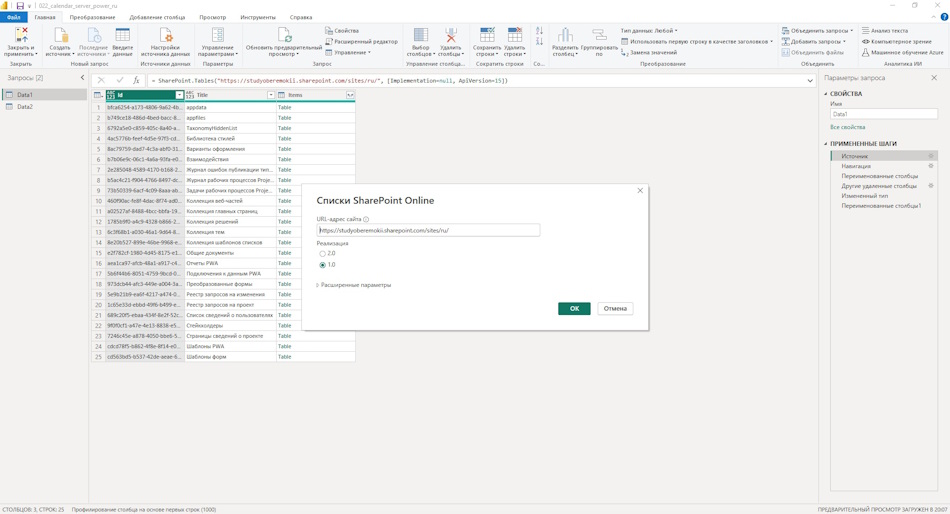Switch to the Преобразование tab

click(92, 17)
